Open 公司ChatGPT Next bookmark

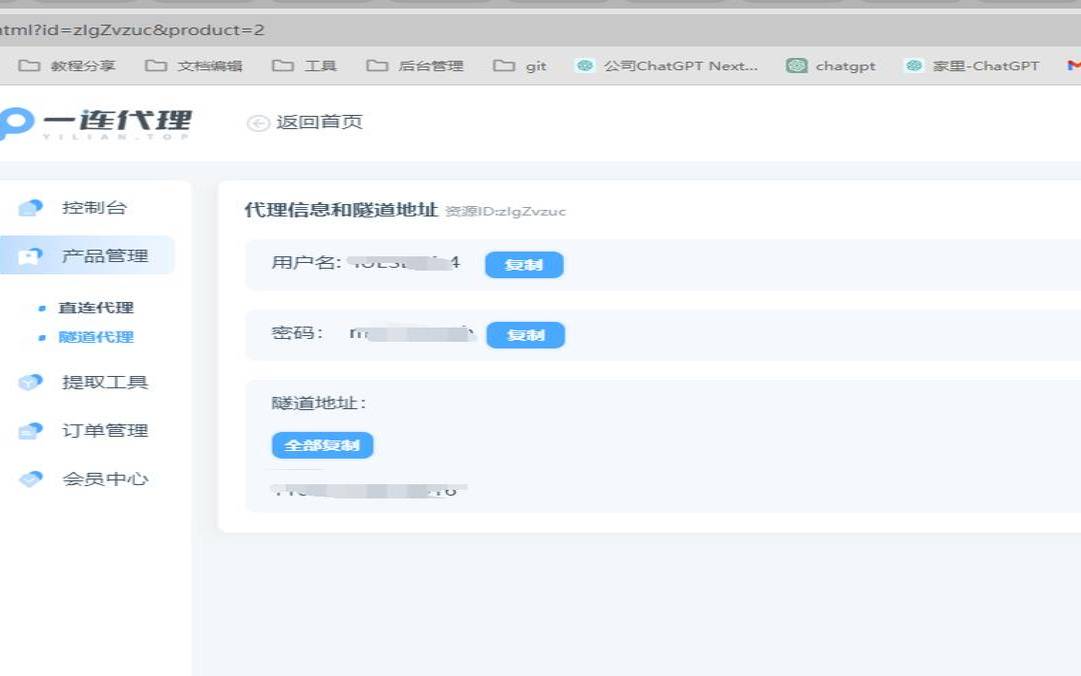667,66
